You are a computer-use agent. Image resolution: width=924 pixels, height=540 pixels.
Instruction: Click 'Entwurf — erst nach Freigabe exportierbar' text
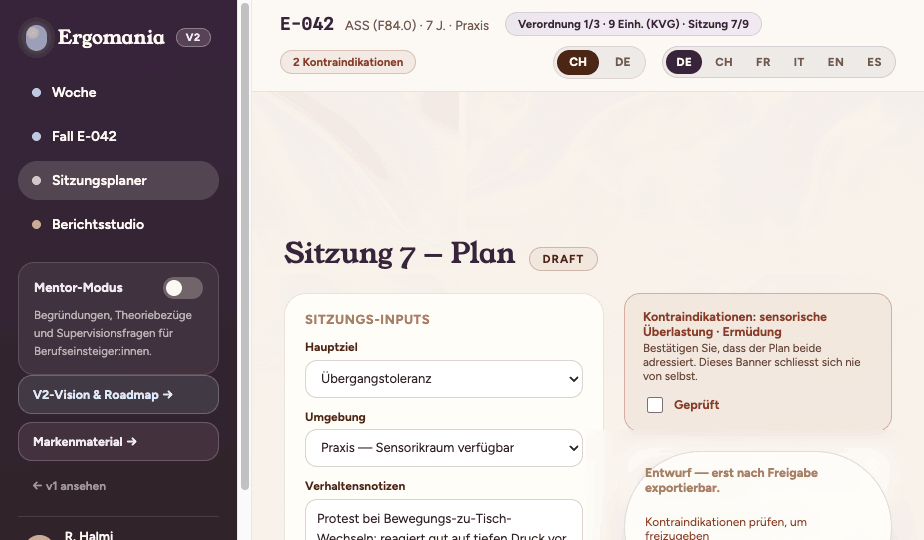pyautogui.click(x=731, y=480)
